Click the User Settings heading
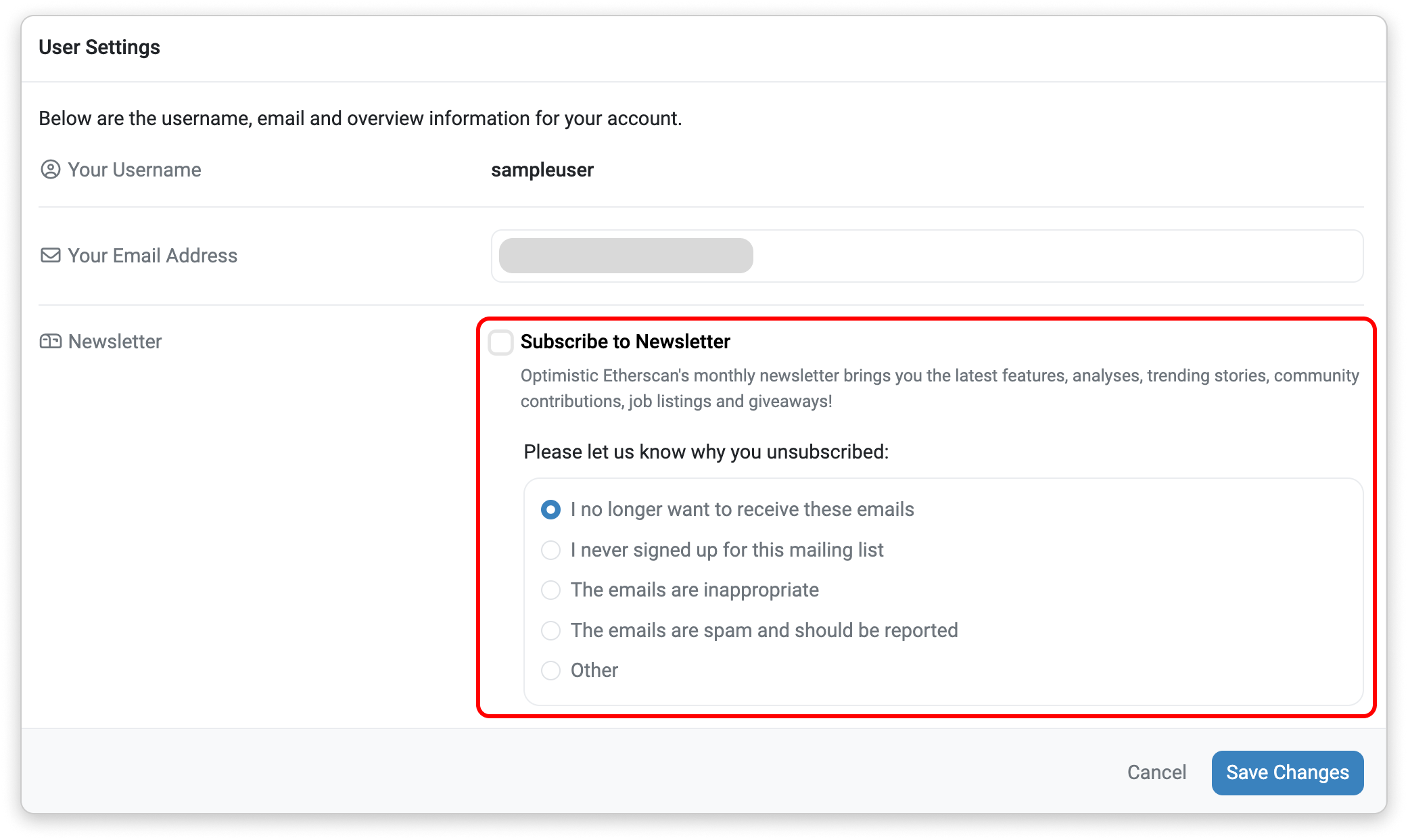The height and width of the screenshot is (840, 1408). pos(99,47)
